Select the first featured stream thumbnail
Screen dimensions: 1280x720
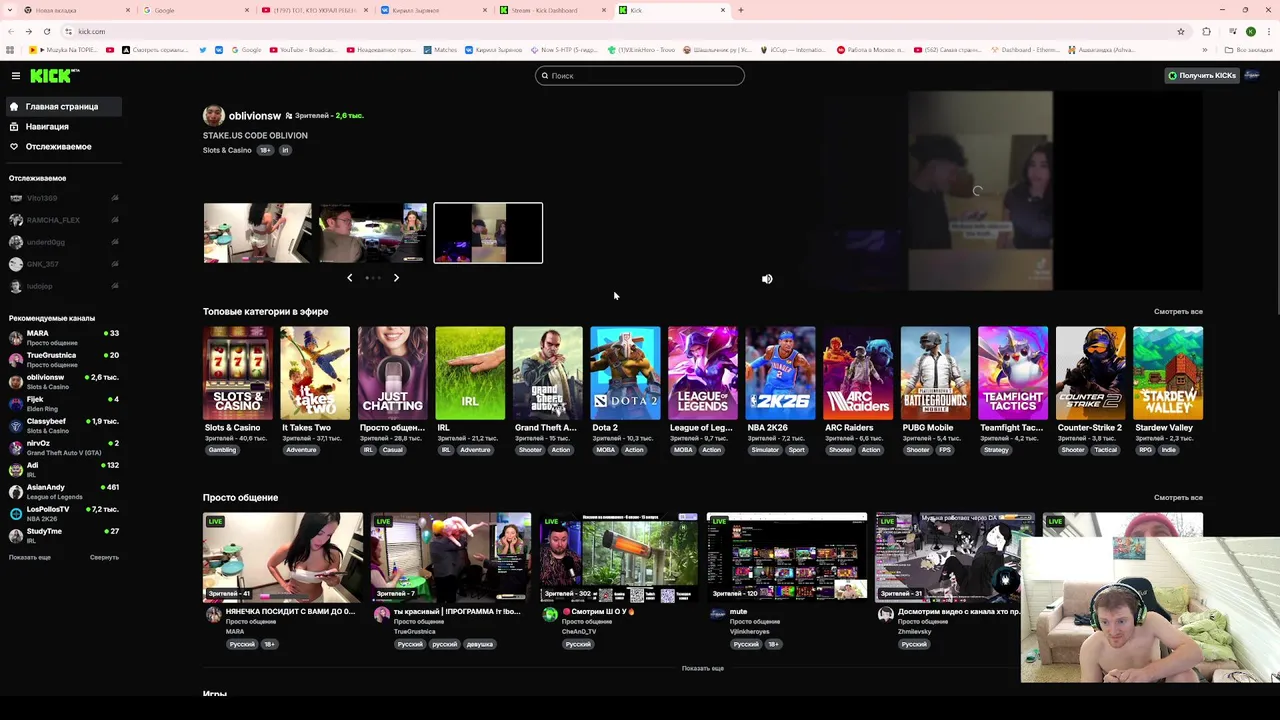pyautogui.click(x=257, y=233)
